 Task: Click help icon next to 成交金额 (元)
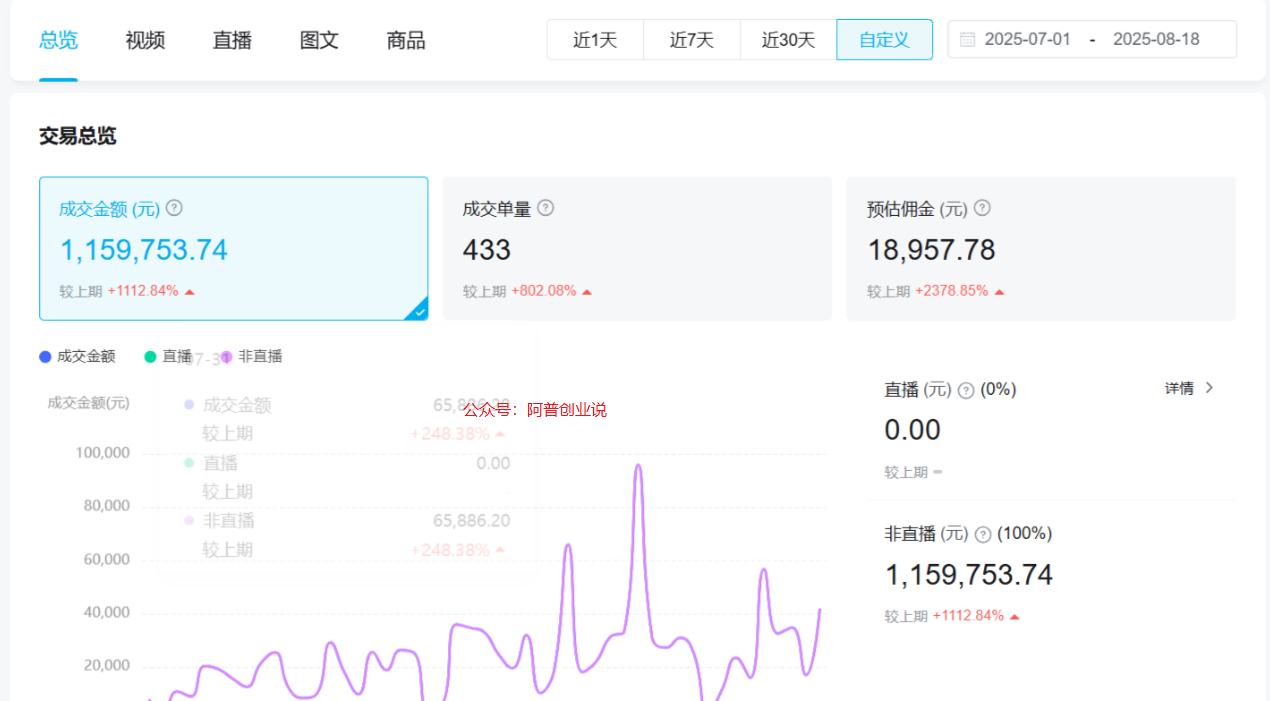[x=174, y=208]
